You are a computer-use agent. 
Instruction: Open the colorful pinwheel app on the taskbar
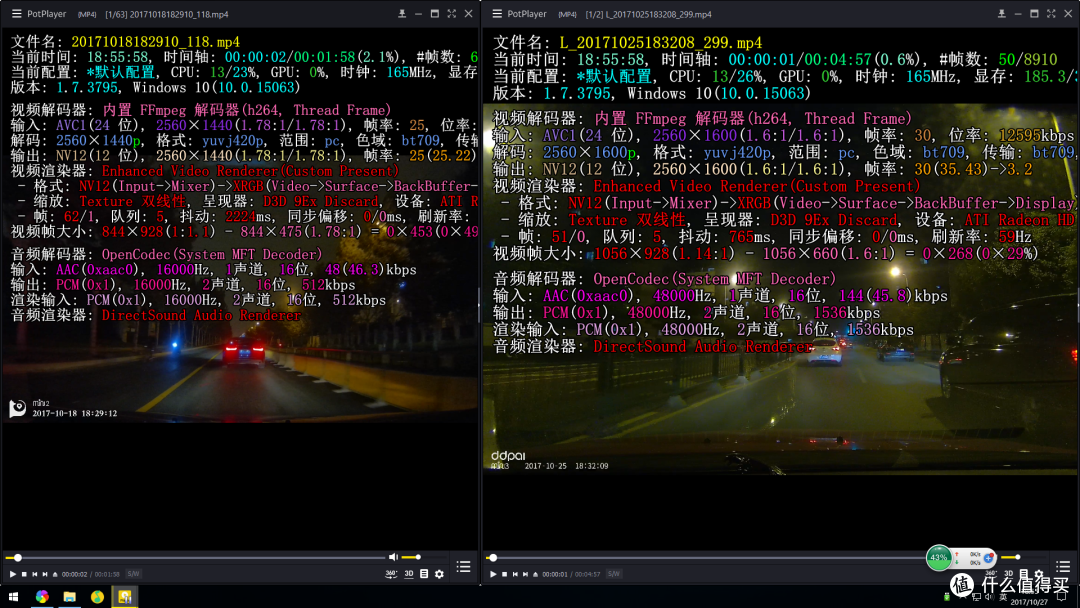coord(42,597)
